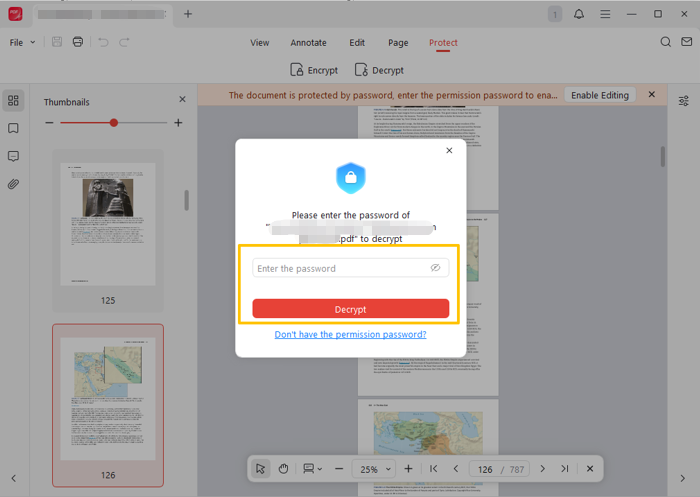Click the tab count badge 1
Viewport: 700px width, 497px height.
(x=555, y=14)
